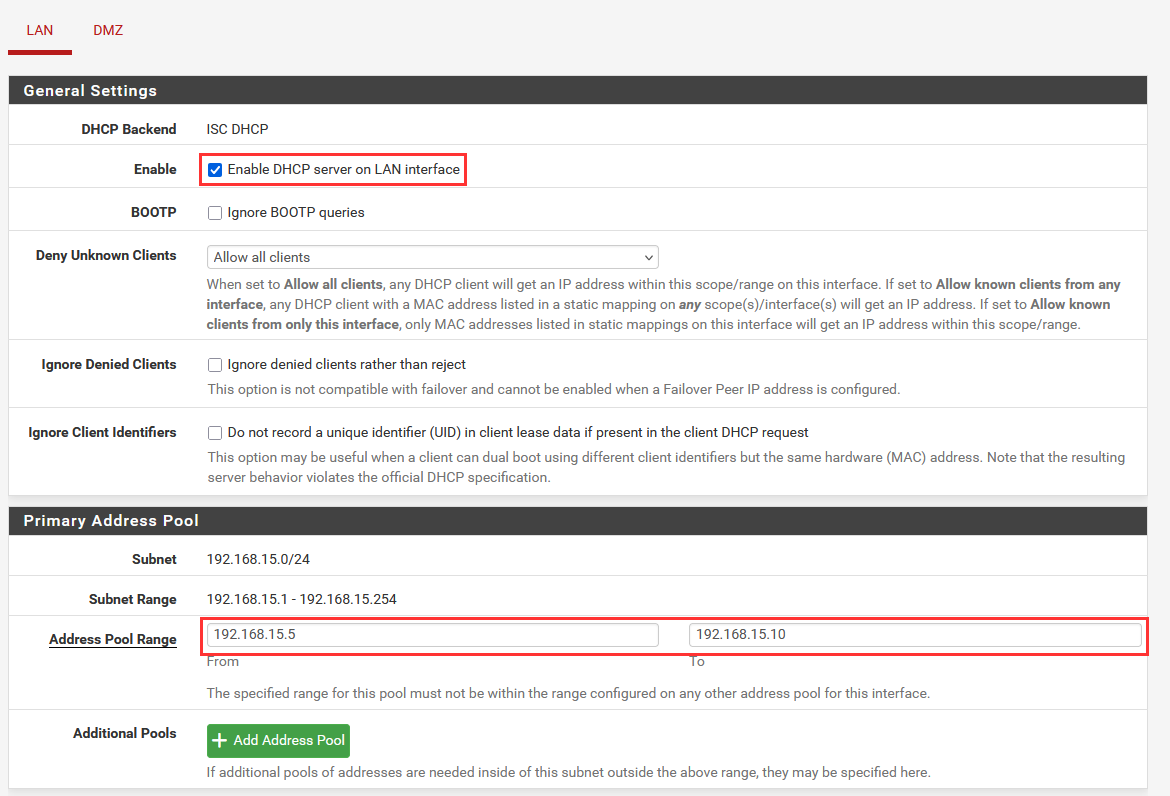Disable DHCP server on LAN interface checkbox
Image resolution: width=1170 pixels, height=796 pixels.
point(215,170)
